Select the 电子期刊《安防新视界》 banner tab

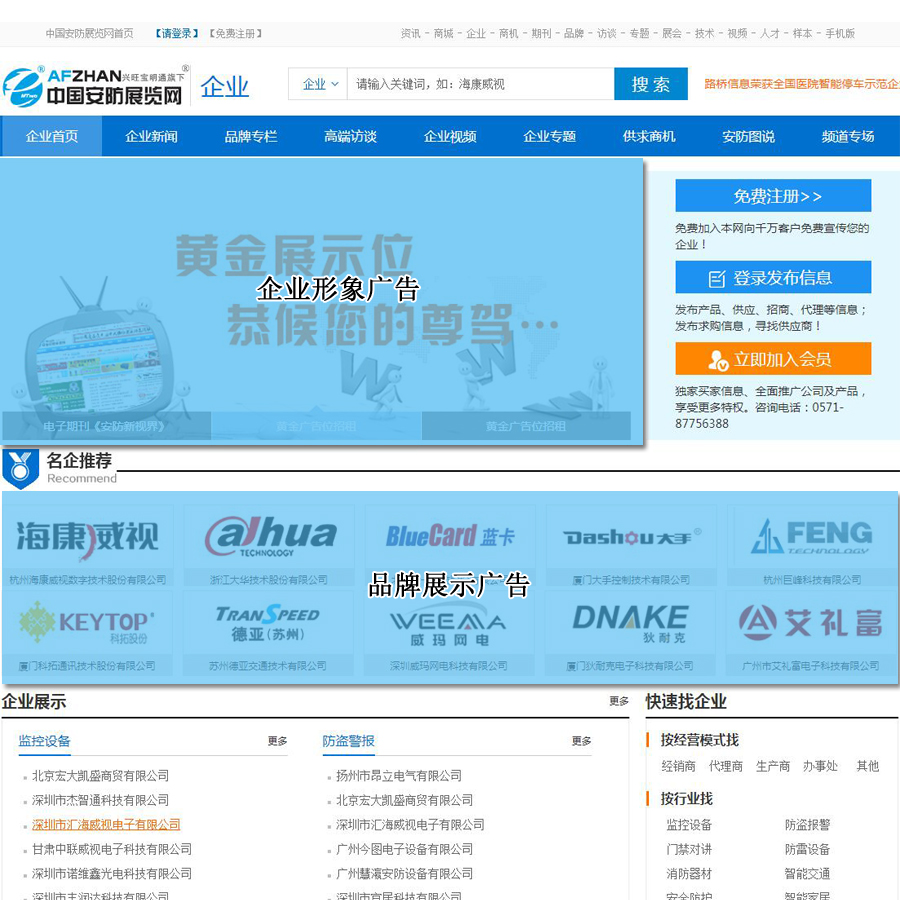(x=106, y=426)
